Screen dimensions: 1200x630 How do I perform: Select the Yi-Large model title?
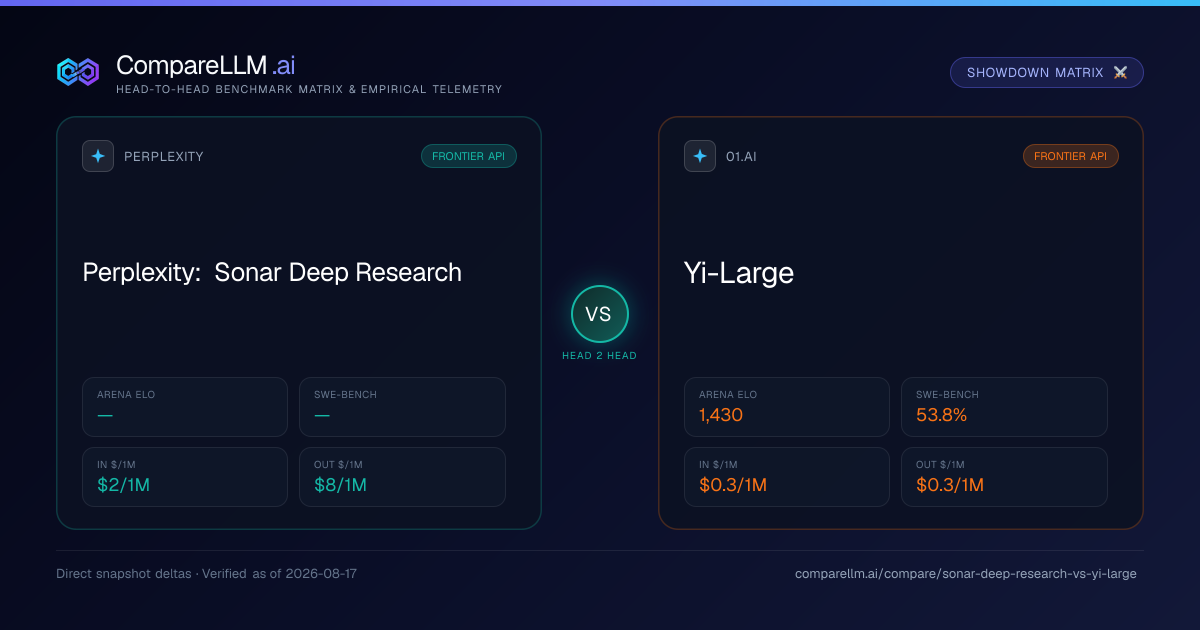click(x=739, y=272)
